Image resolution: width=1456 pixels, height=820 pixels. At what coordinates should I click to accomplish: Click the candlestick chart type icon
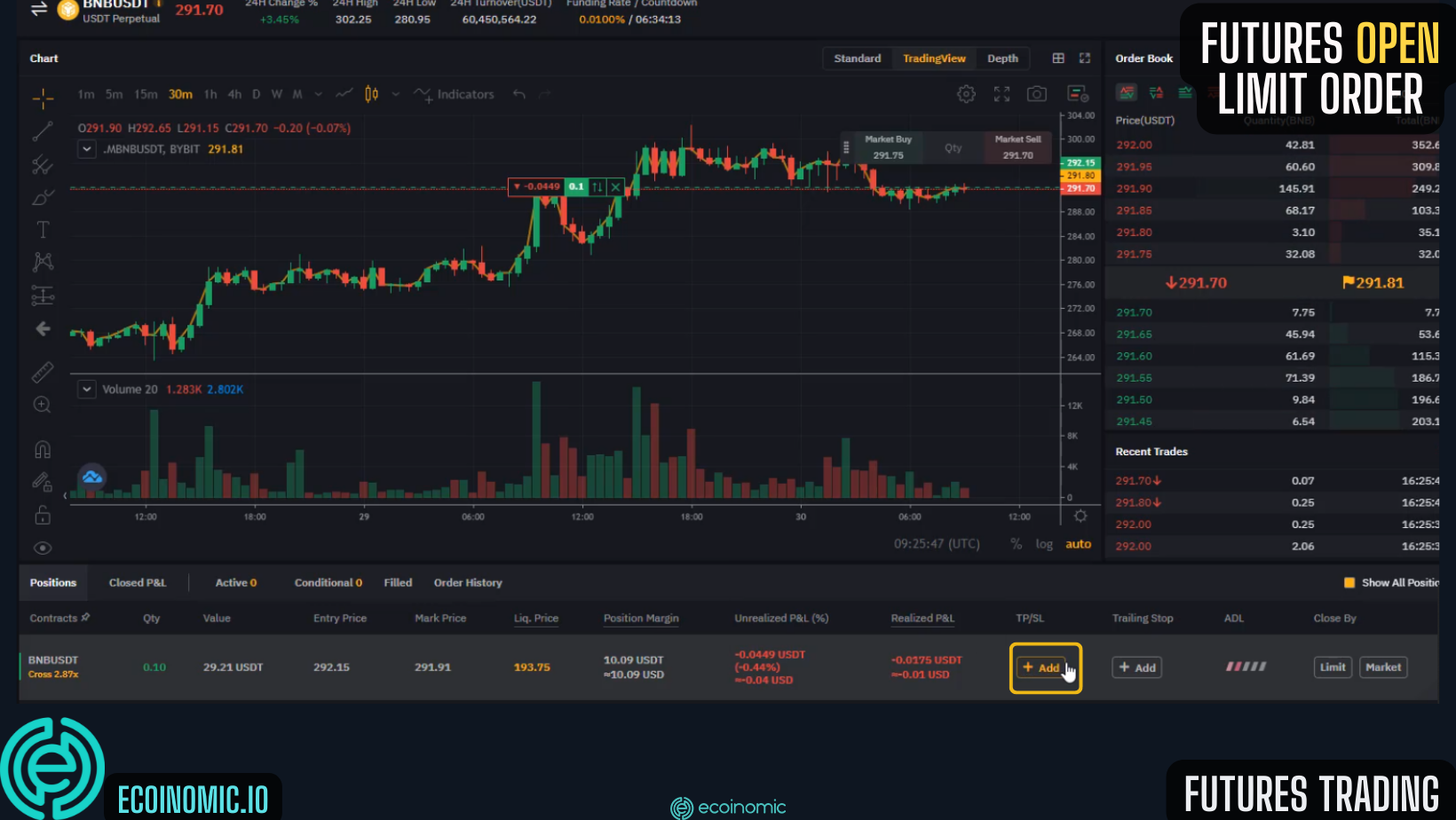click(x=372, y=94)
